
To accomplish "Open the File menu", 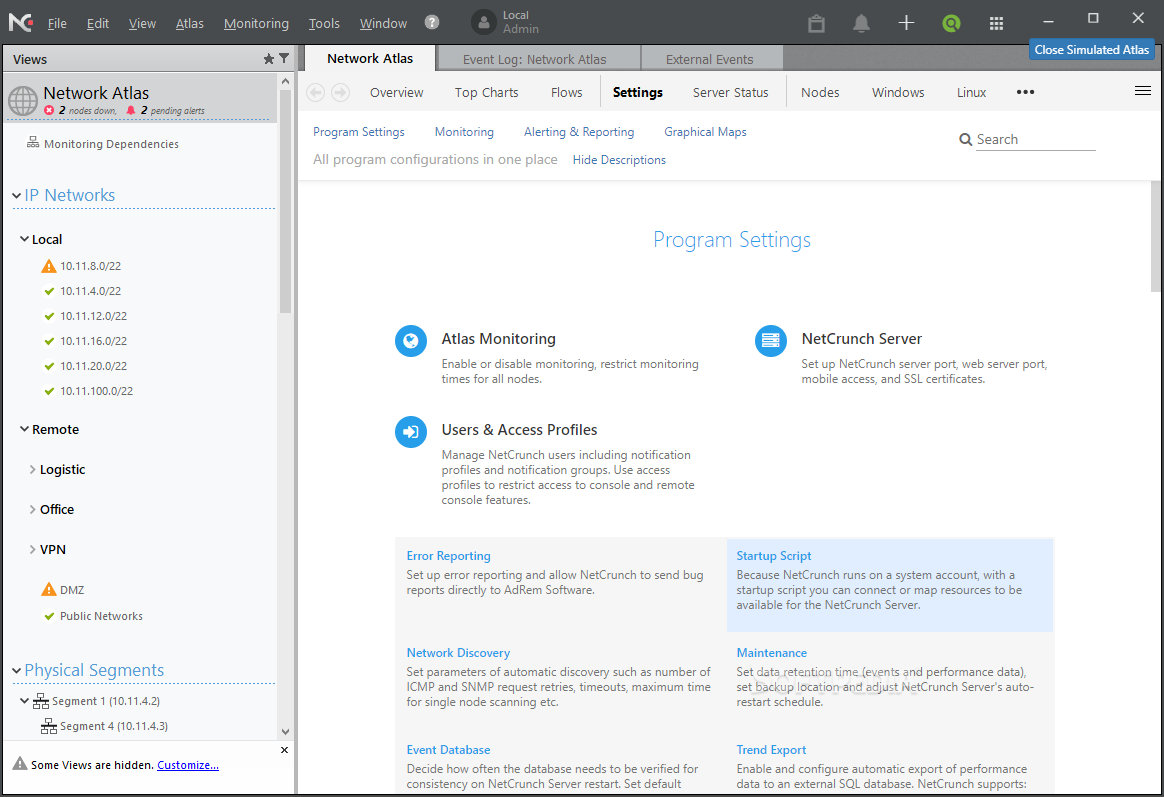I will 57,23.
